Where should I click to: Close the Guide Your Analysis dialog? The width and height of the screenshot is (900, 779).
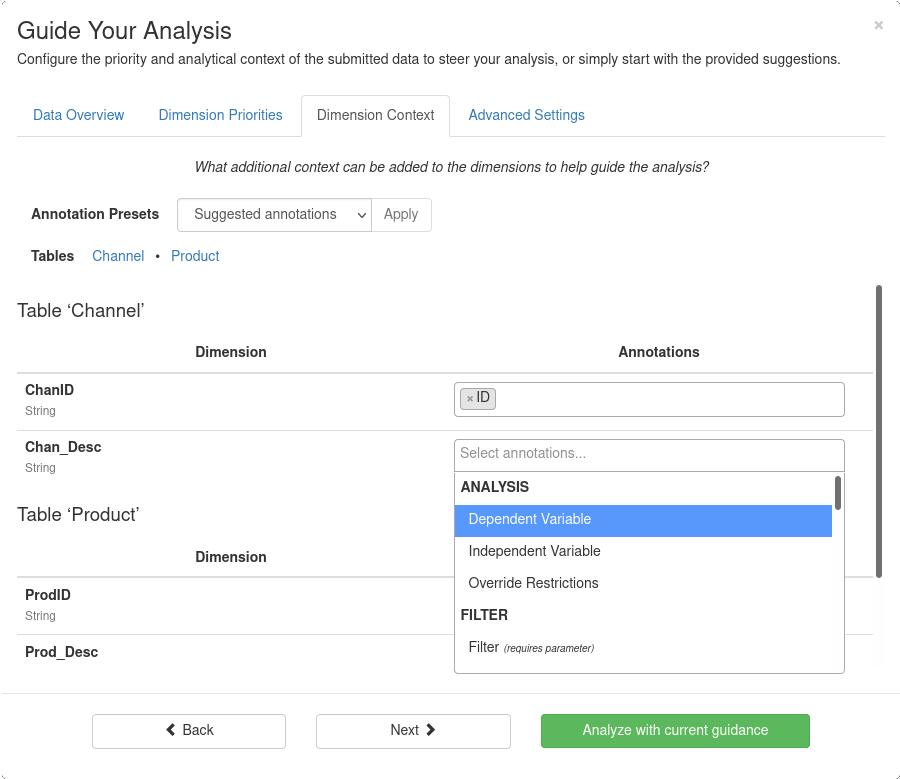point(878,25)
